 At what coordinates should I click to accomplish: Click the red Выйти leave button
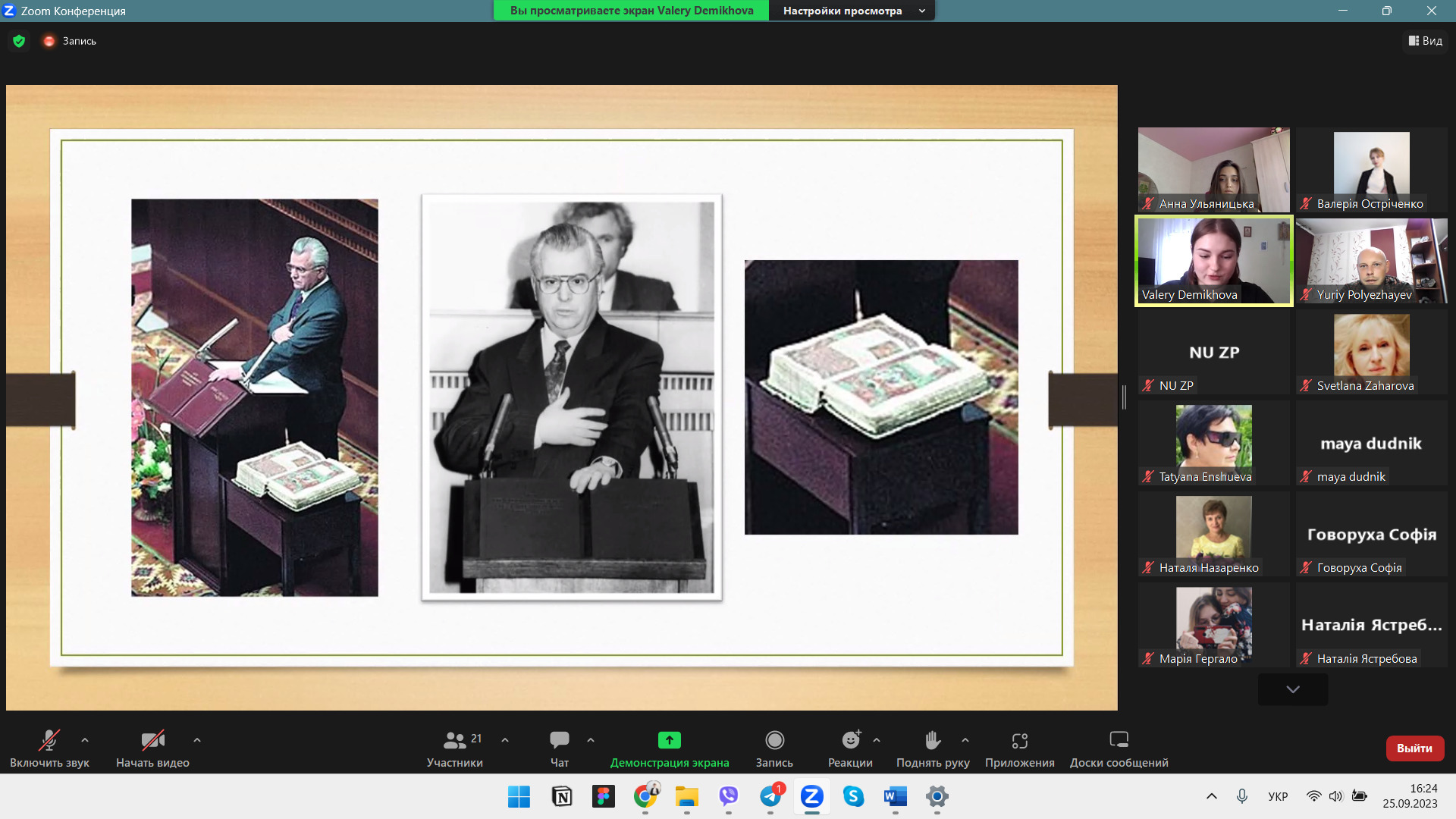pyautogui.click(x=1414, y=748)
